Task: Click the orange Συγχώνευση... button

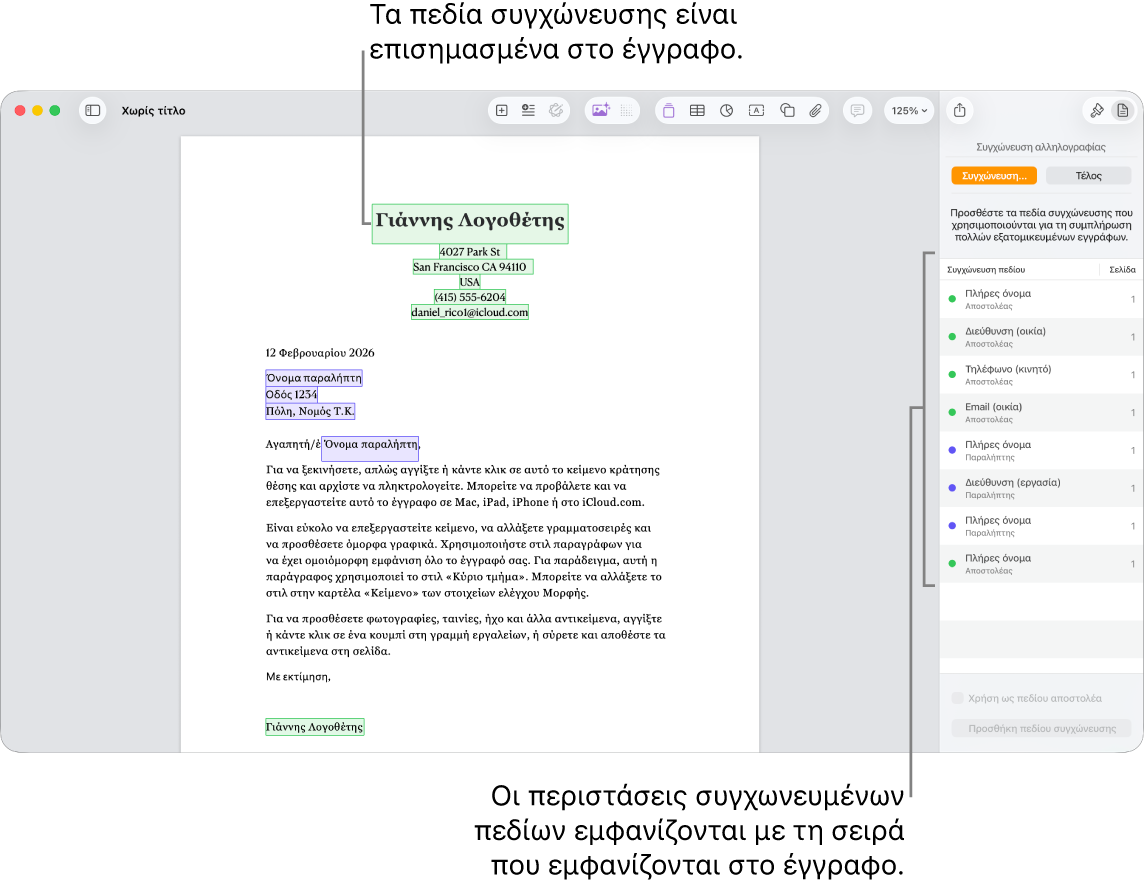Action: [x=994, y=176]
